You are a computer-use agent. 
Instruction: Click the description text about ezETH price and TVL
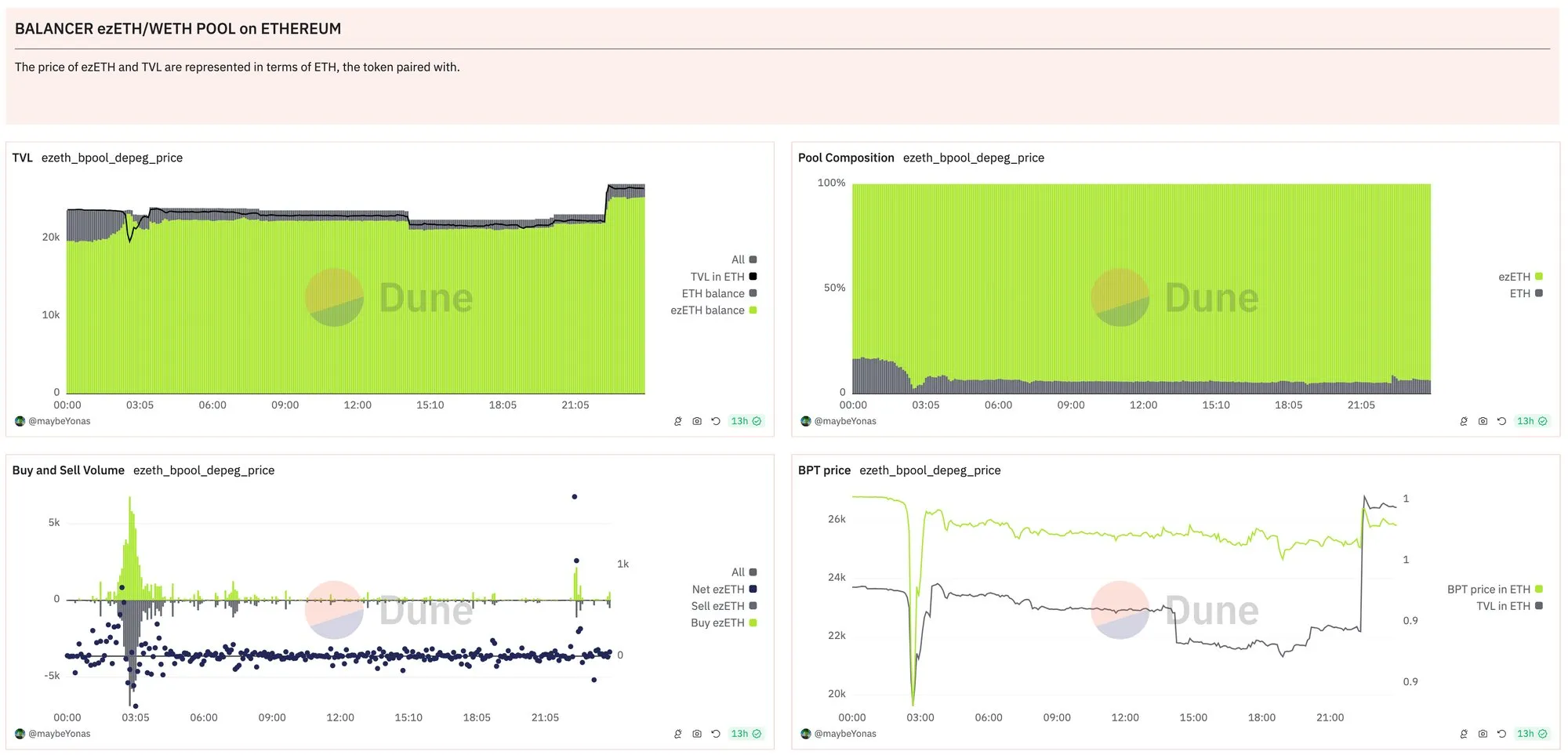[x=238, y=67]
